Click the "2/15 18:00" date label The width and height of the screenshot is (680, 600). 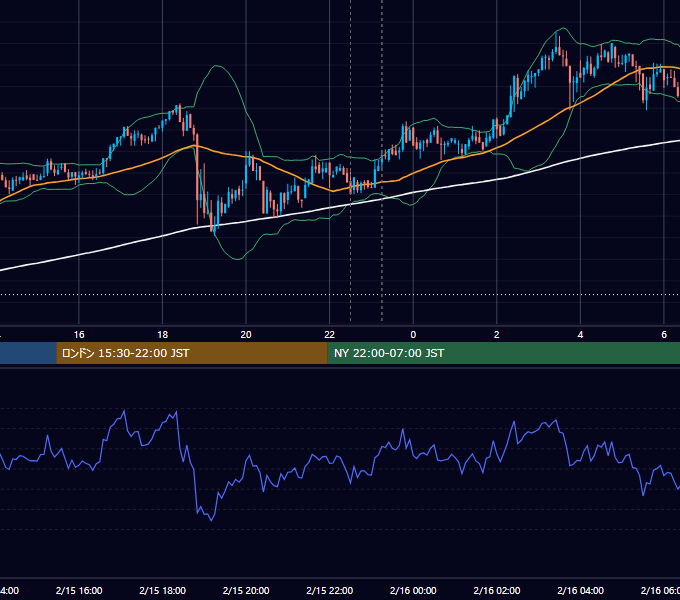(x=163, y=591)
